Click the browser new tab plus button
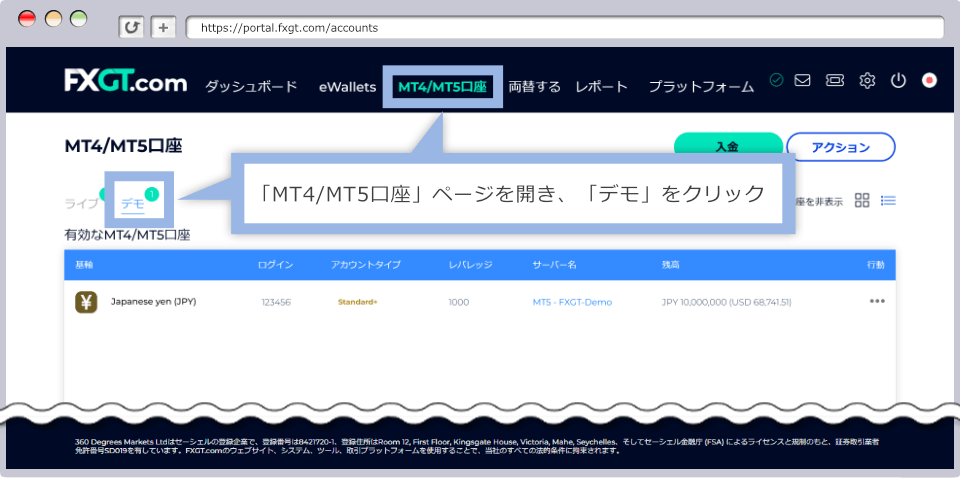Screen dimensions: 960x478 click(163, 28)
